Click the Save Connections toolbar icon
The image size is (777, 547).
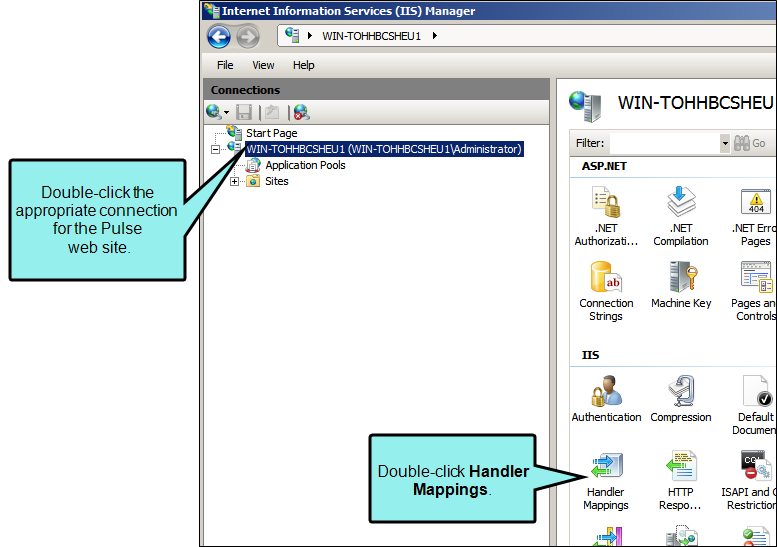tap(244, 112)
